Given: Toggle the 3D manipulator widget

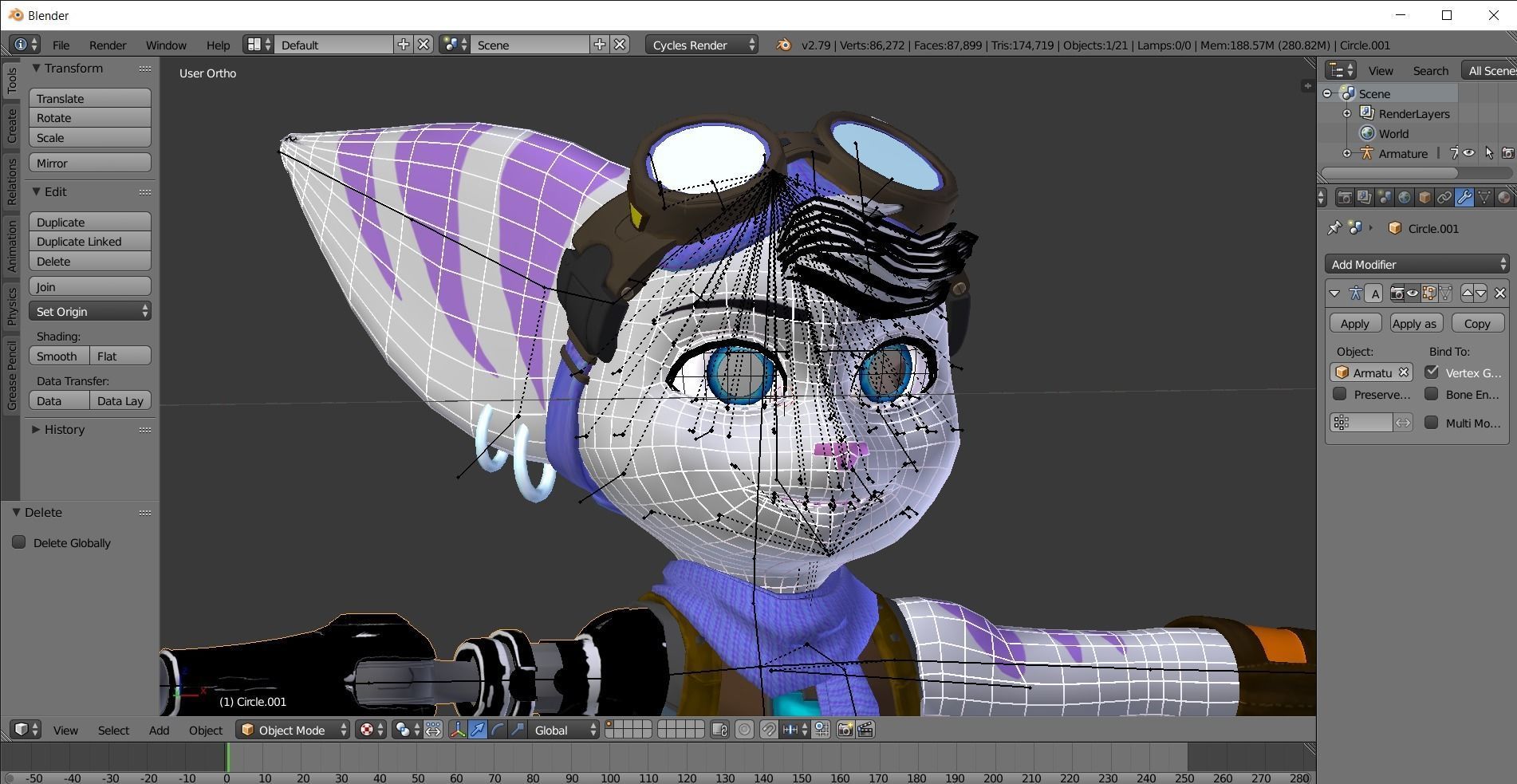Looking at the screenshot, I should pyautogui.click(x=458, y=730).
